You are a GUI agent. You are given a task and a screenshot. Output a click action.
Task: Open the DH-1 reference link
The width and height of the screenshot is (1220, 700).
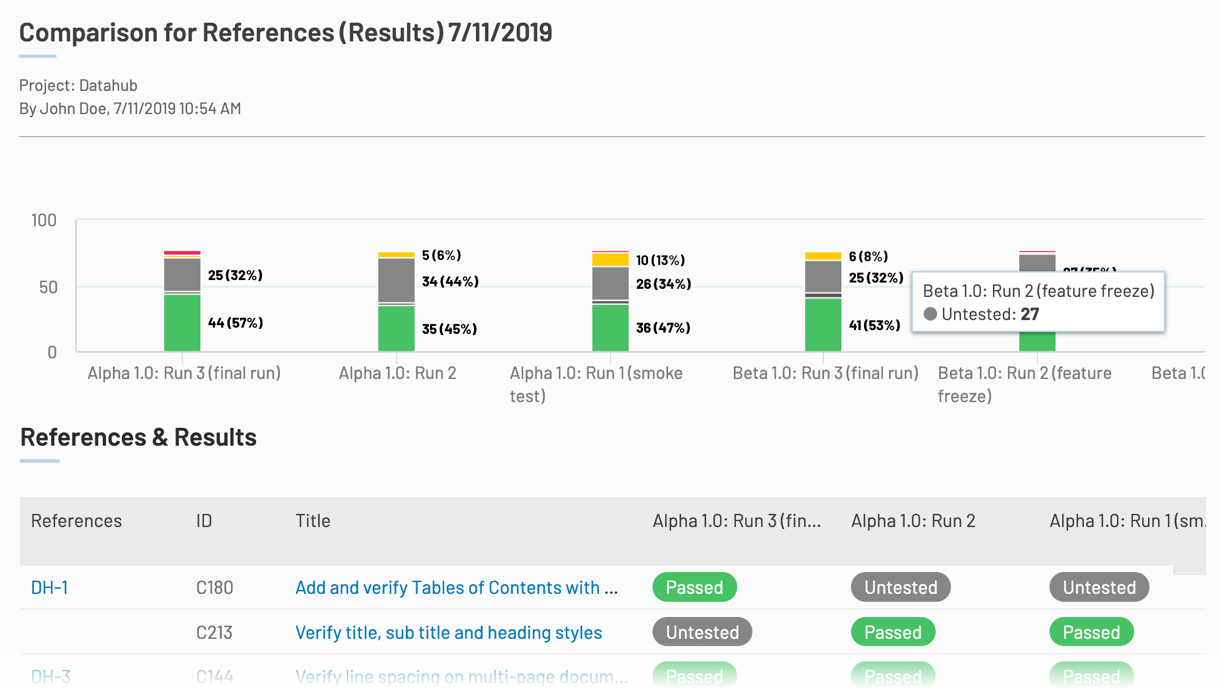49,587
